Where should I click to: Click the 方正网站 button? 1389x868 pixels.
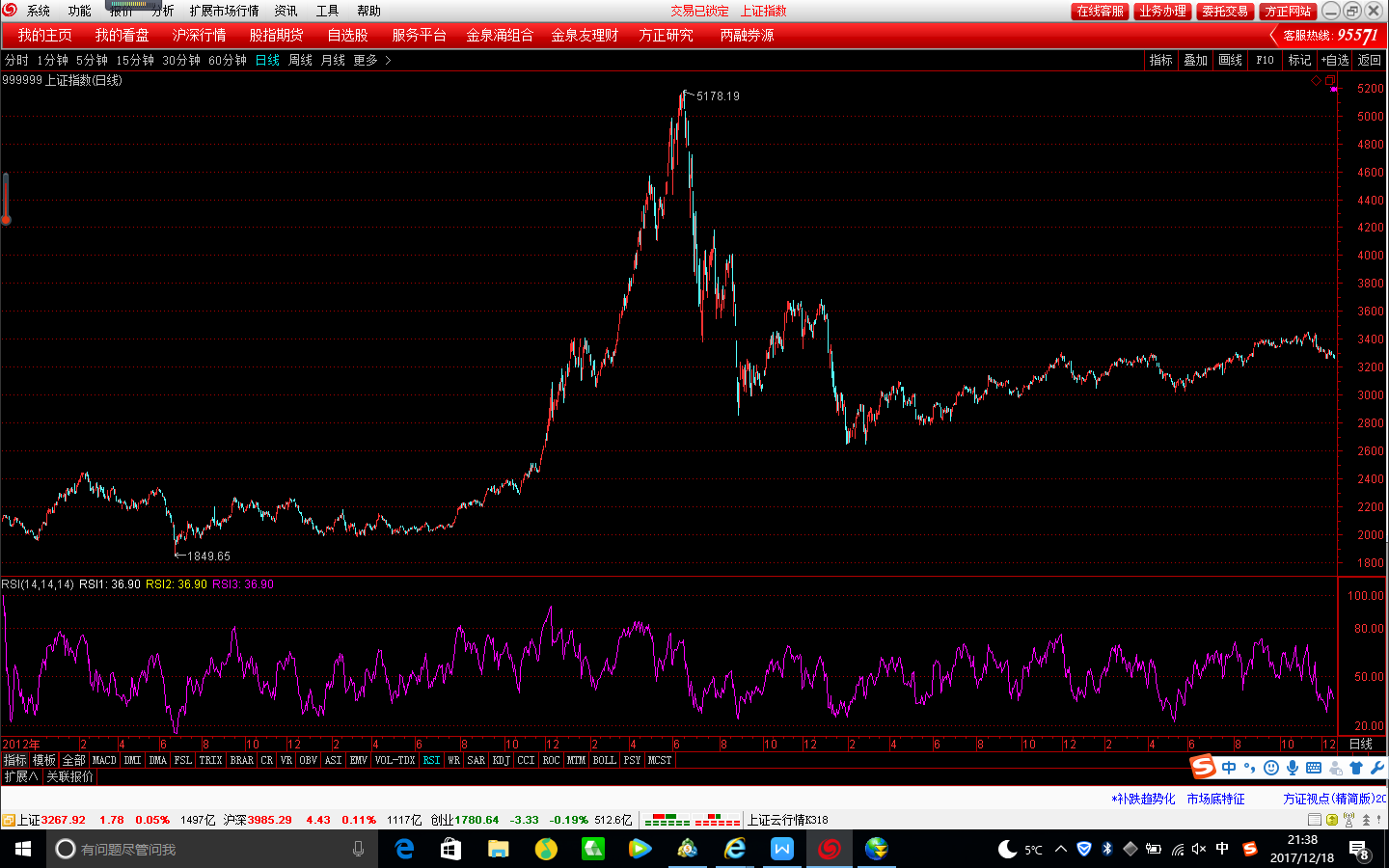[x=1288, y=11]
